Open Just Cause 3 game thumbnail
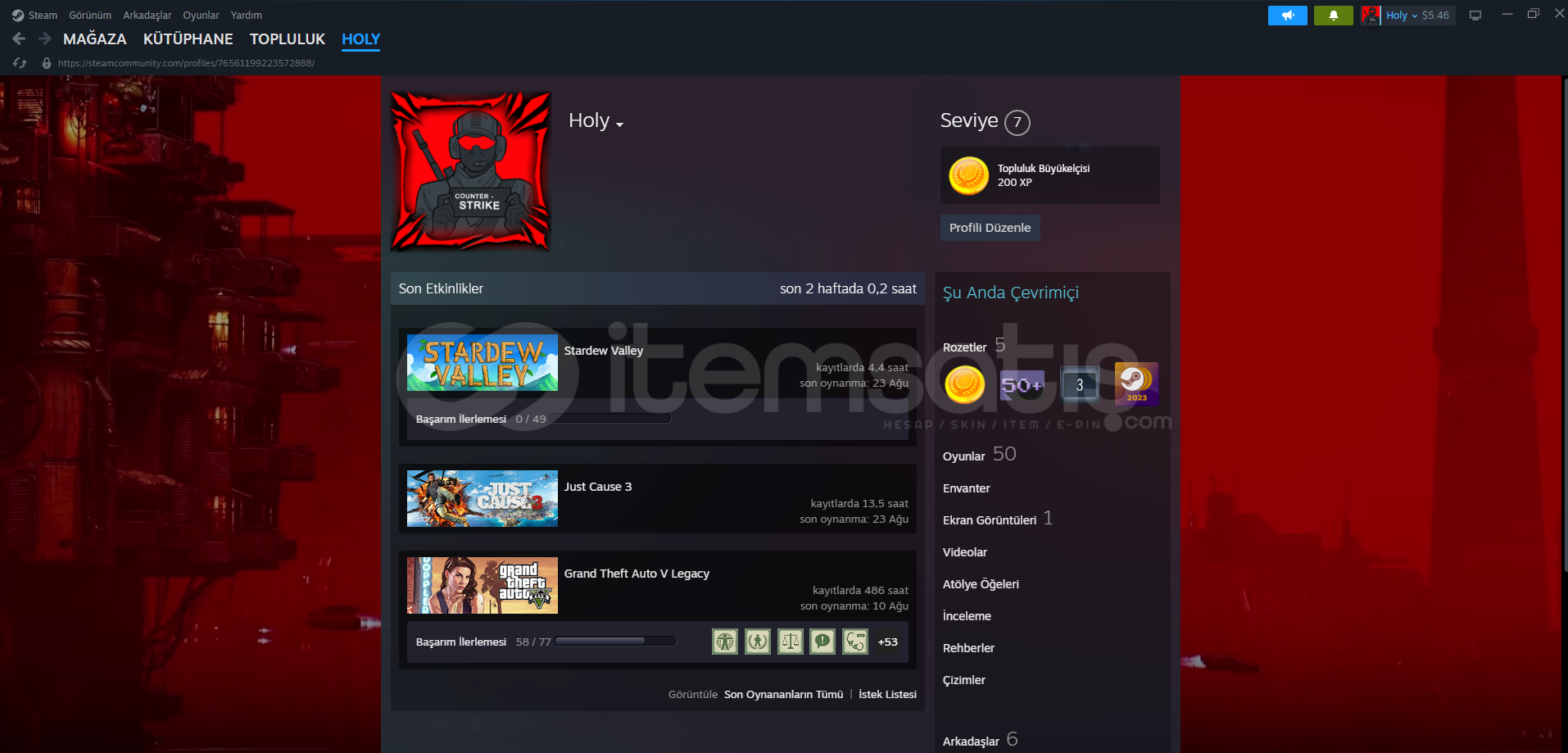Image resolution: width=1568 pixels, height=753 pixels. (483, 498)
